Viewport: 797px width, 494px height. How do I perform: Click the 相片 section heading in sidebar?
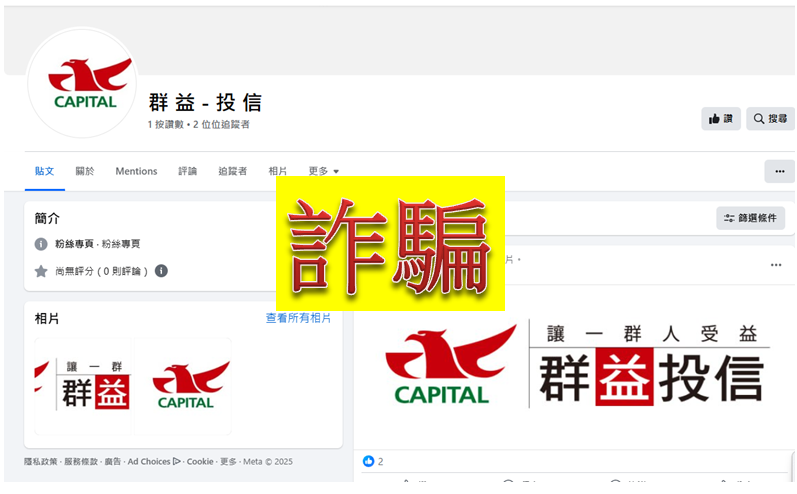(x=47, y=319)
